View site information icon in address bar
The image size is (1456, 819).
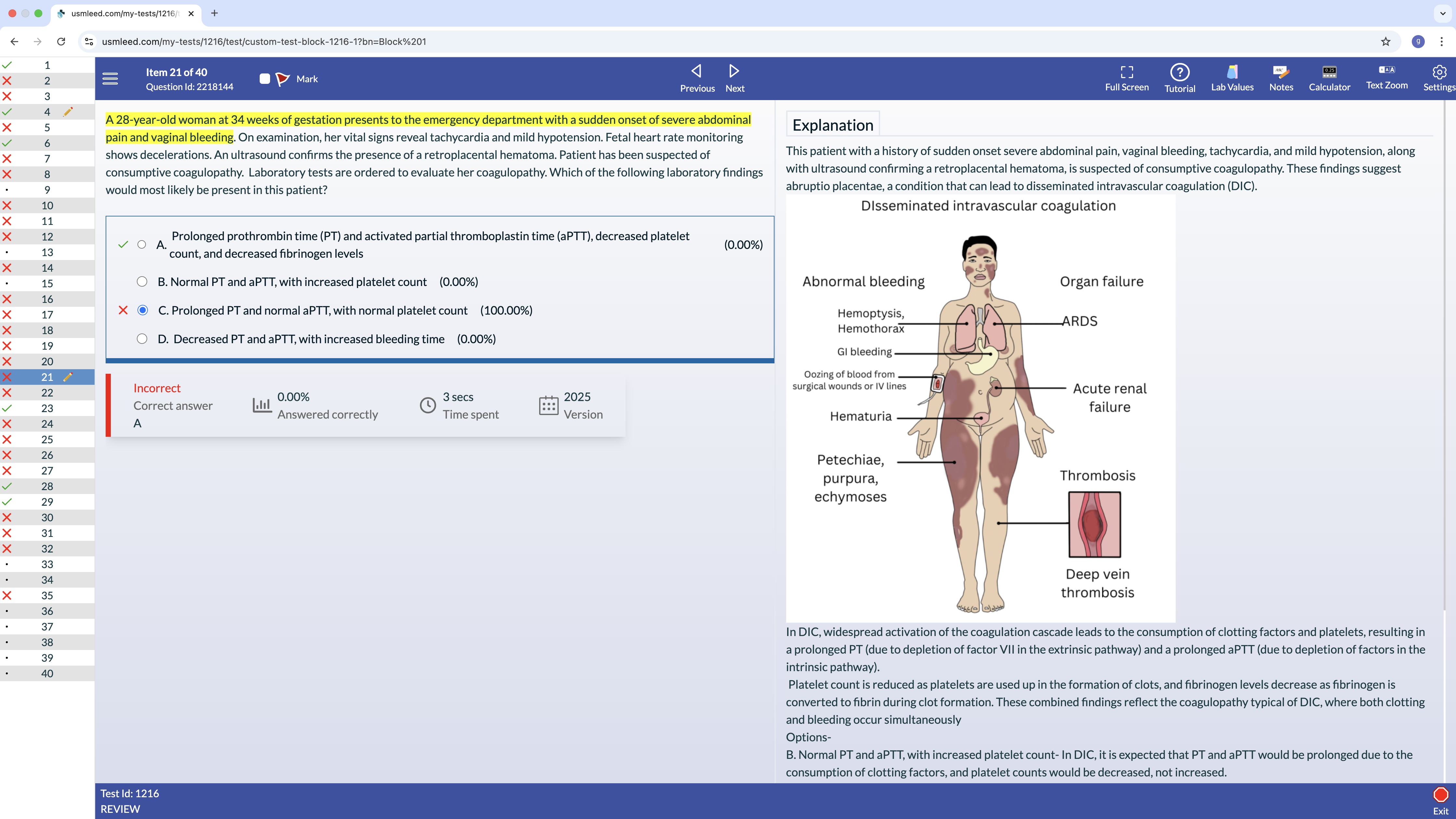[x=89, y=41]
